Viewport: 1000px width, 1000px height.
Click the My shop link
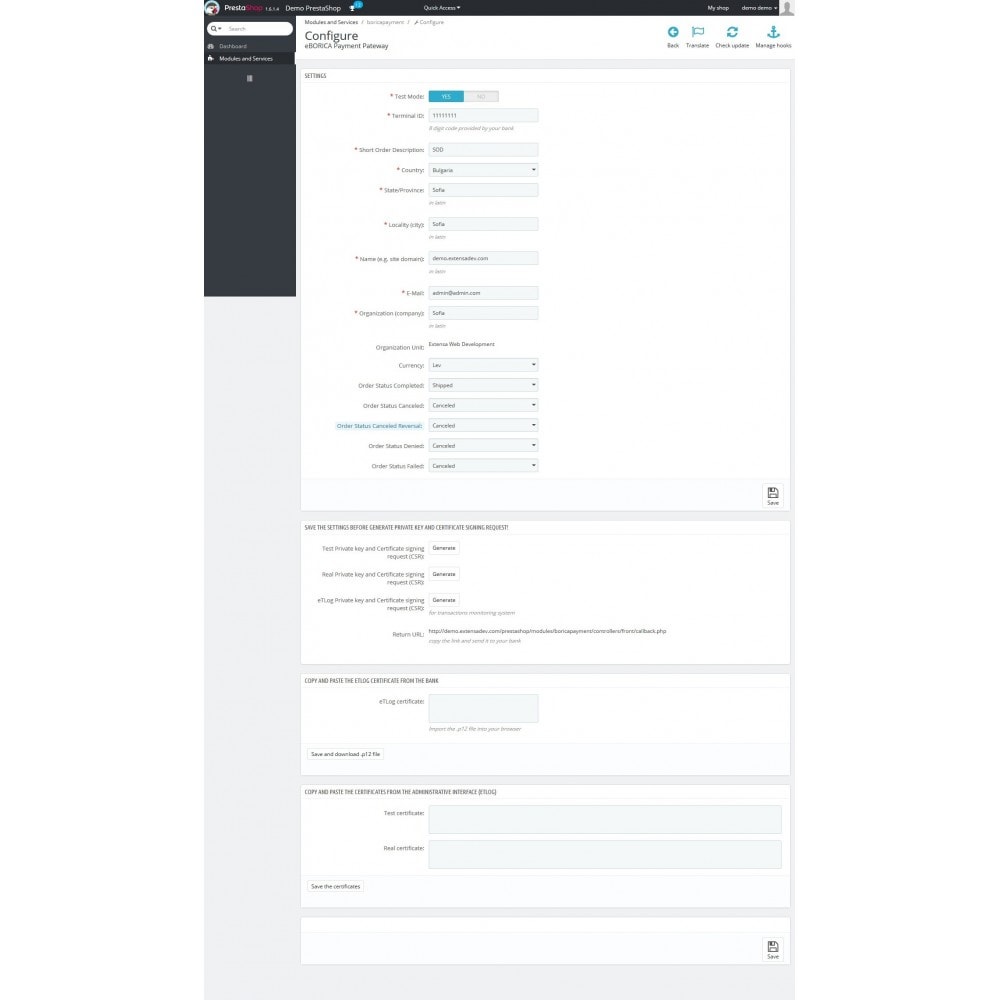718,8
